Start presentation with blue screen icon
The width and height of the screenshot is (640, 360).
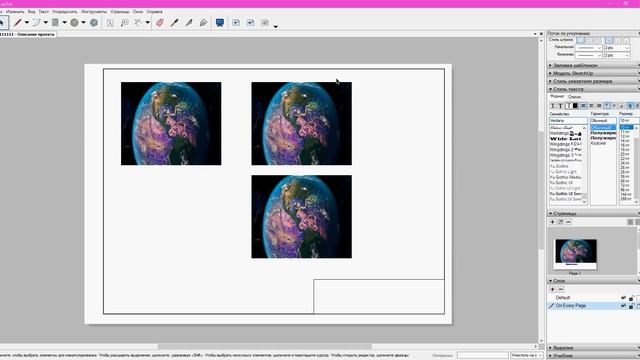[x=220, y=22]
